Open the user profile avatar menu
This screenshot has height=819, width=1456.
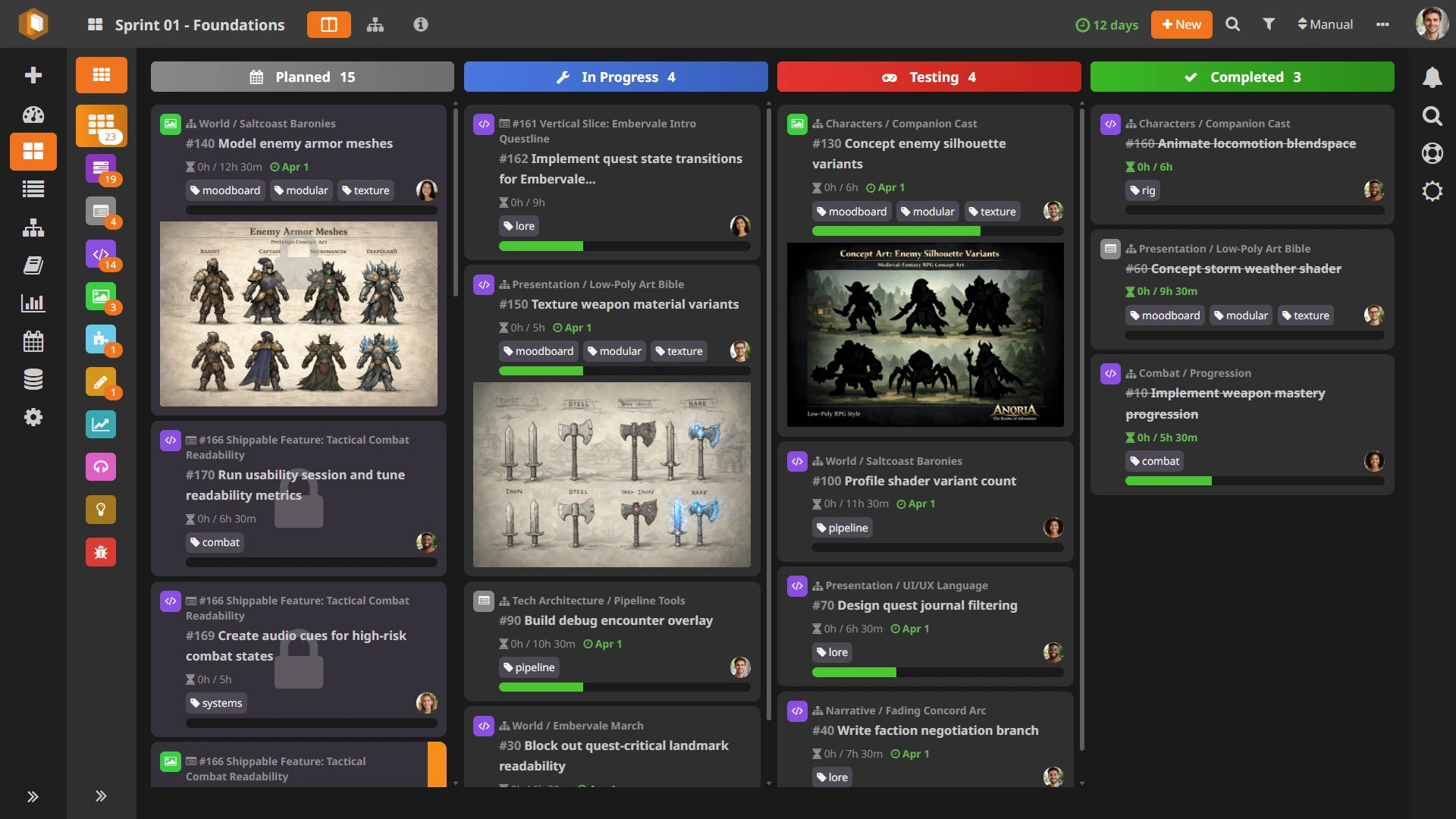pyautogui.click(x=1431, y=24)
